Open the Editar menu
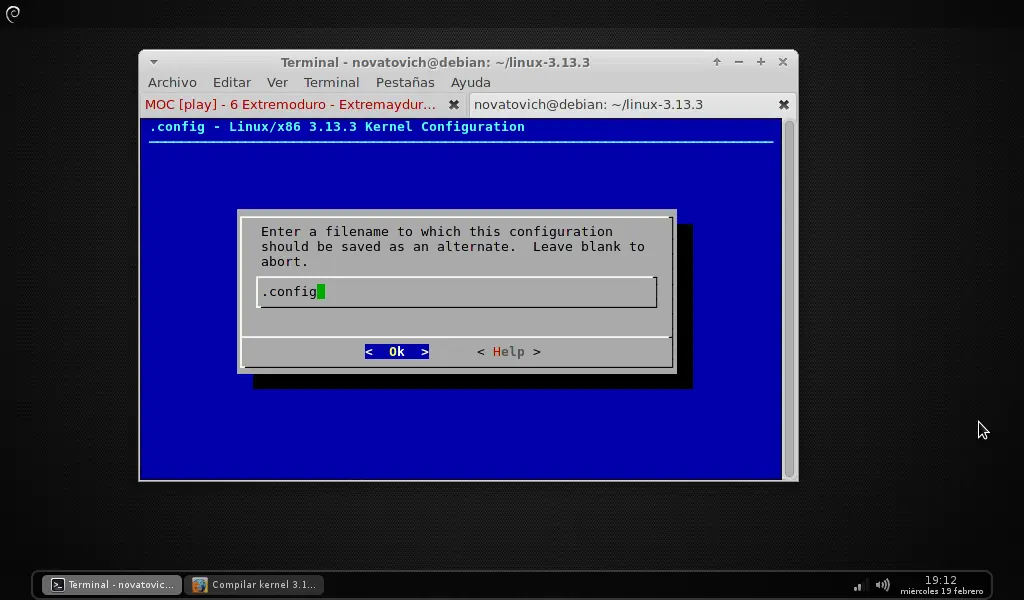The width and height of the screenshot is (1024, 600). click(232, 82)
